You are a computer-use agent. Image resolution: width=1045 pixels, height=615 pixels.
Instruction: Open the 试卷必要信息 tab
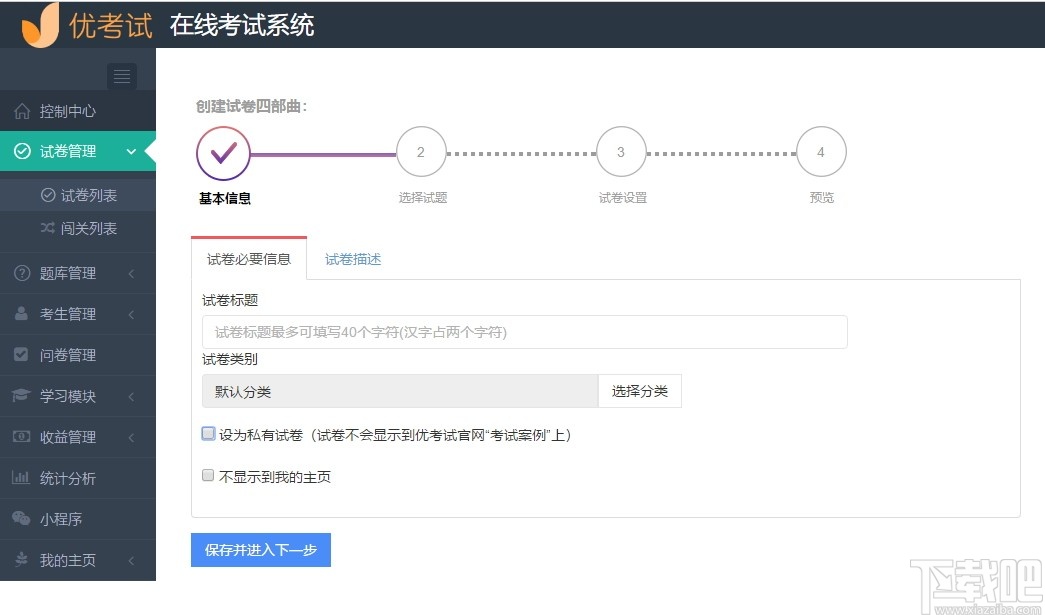point(248,258)
